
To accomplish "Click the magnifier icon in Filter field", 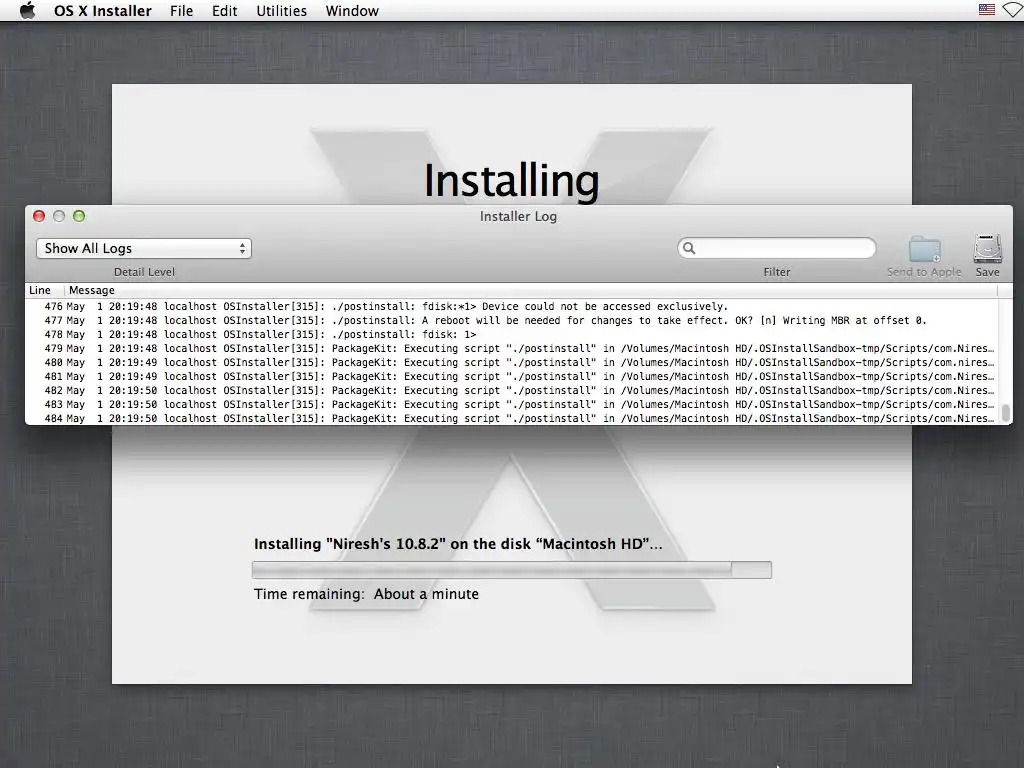I will 689,248.
